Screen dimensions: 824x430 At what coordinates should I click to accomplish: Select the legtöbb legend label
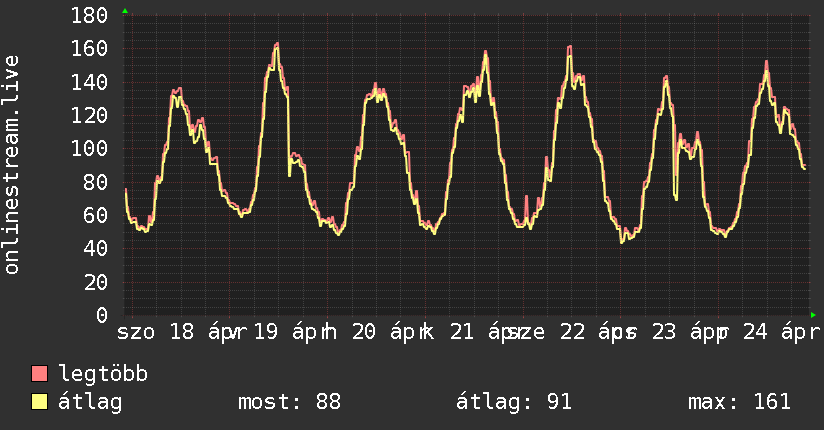(x=103, y=374)
